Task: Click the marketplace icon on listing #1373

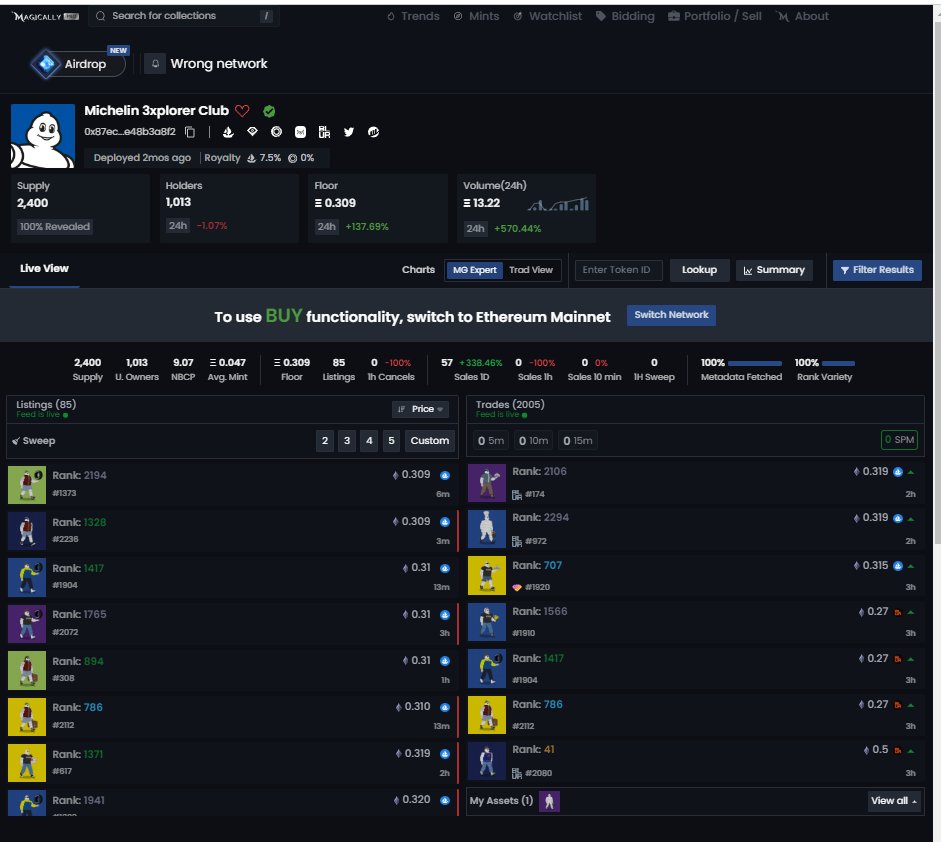Action: 445,475
